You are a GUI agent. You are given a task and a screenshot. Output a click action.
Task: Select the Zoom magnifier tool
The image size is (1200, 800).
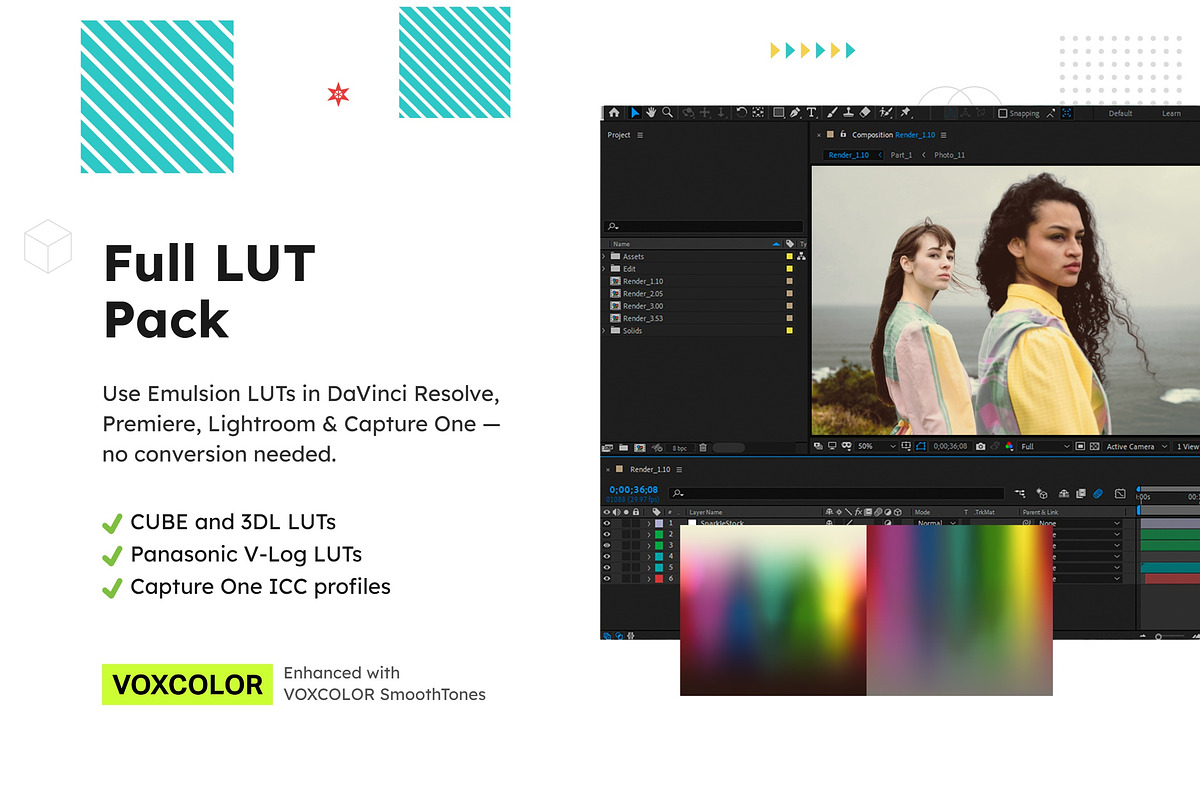pyautogui.click(x=667, y=113)
